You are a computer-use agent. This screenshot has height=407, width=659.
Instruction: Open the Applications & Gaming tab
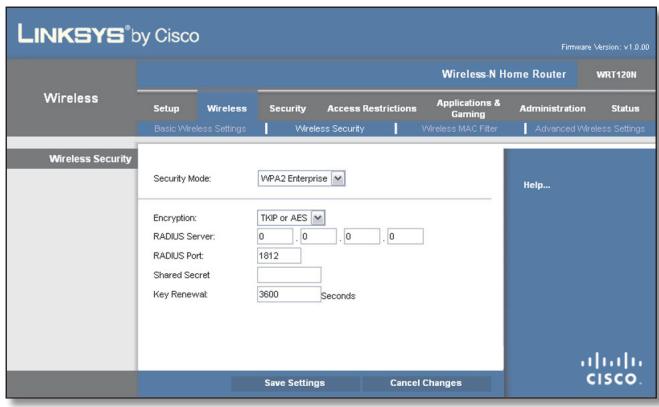click(x=468, y=108)
